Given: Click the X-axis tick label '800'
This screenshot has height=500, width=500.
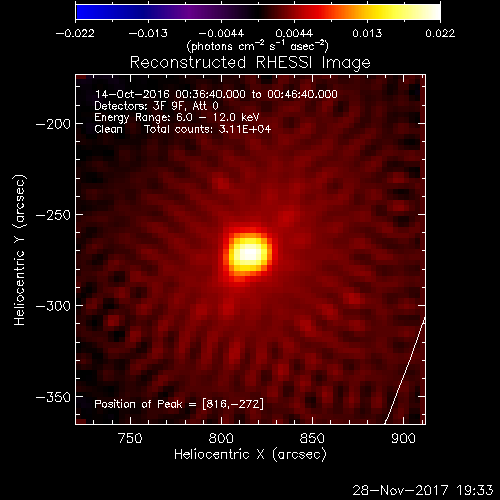Looking at the screenshot, I should point(221,438).
